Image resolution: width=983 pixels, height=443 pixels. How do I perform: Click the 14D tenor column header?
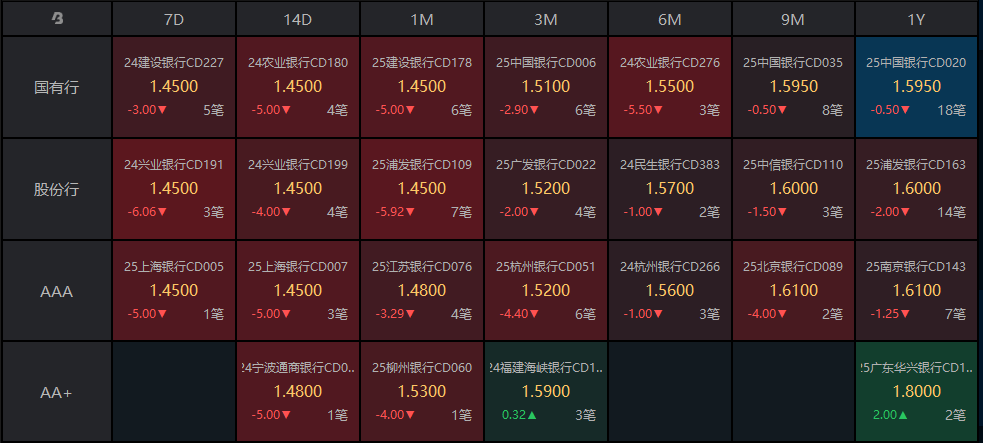pos(298,19)
